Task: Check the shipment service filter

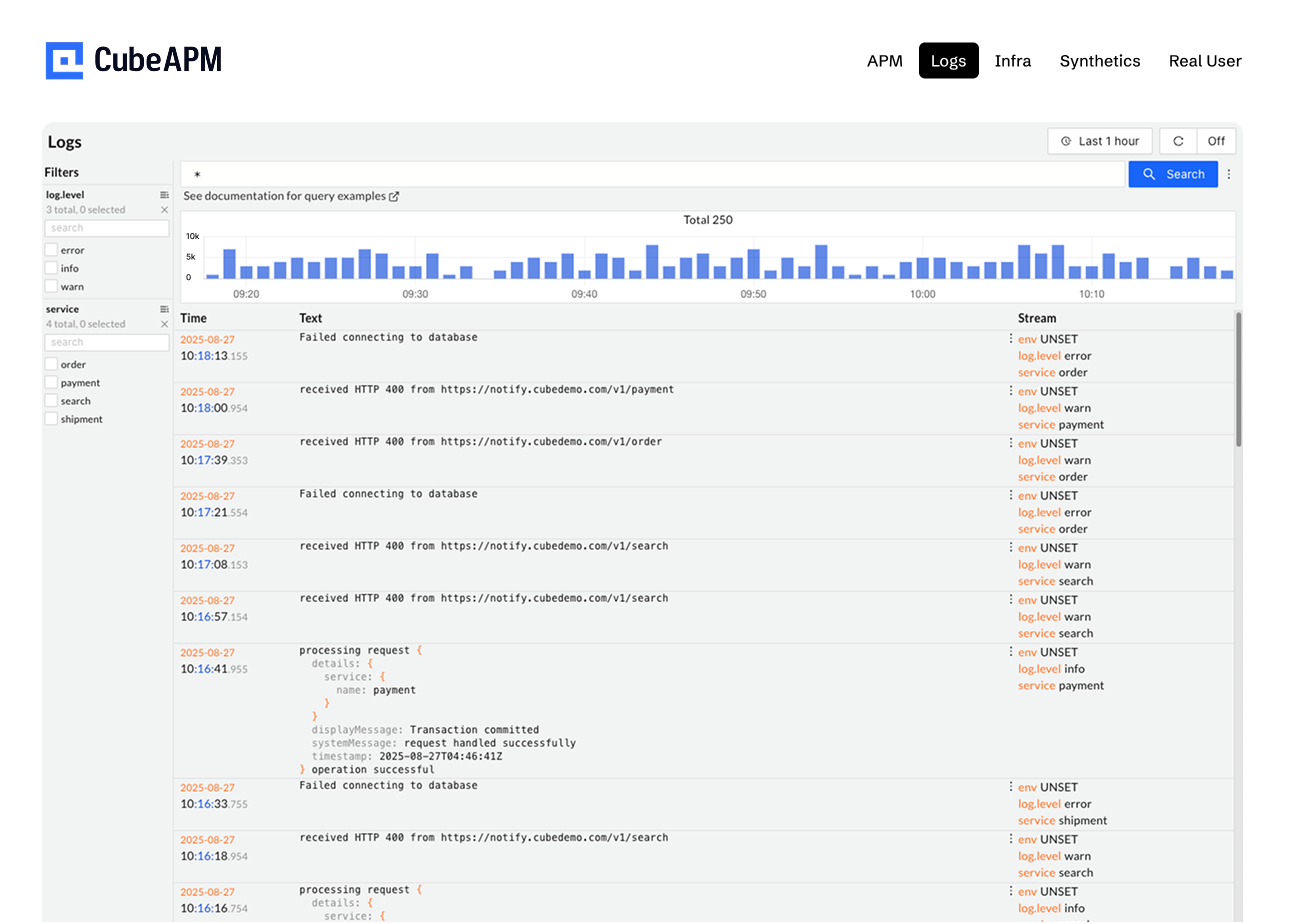Action: [50, 418]
